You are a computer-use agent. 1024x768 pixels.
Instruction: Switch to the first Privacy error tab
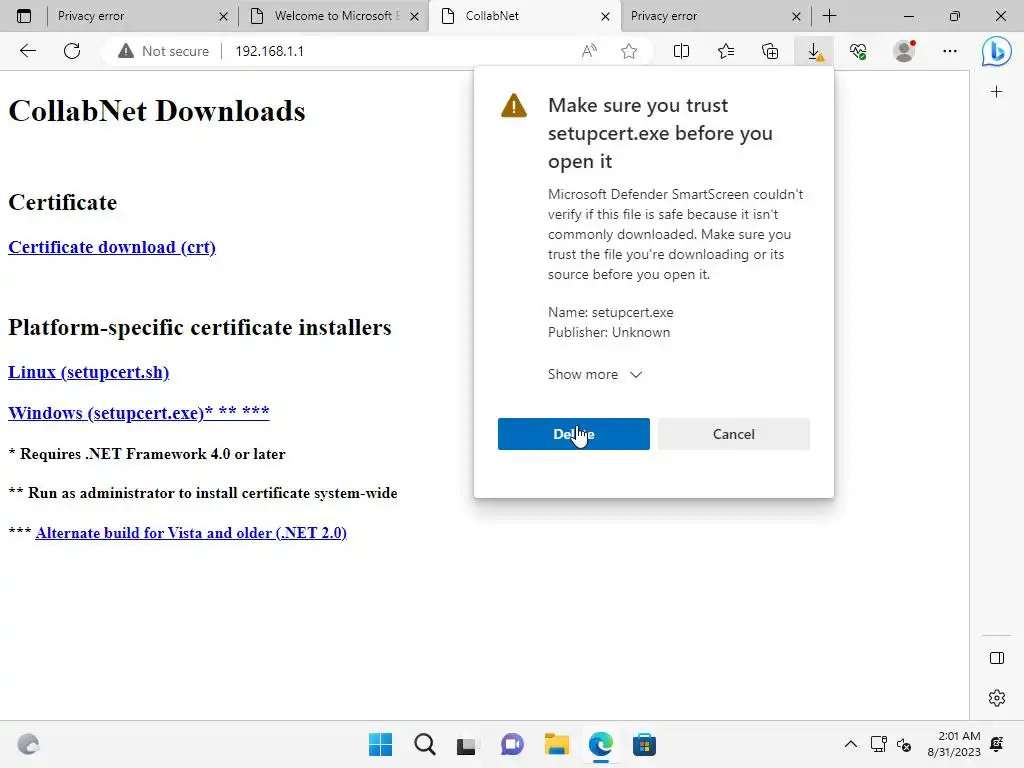tap(131, 16)
